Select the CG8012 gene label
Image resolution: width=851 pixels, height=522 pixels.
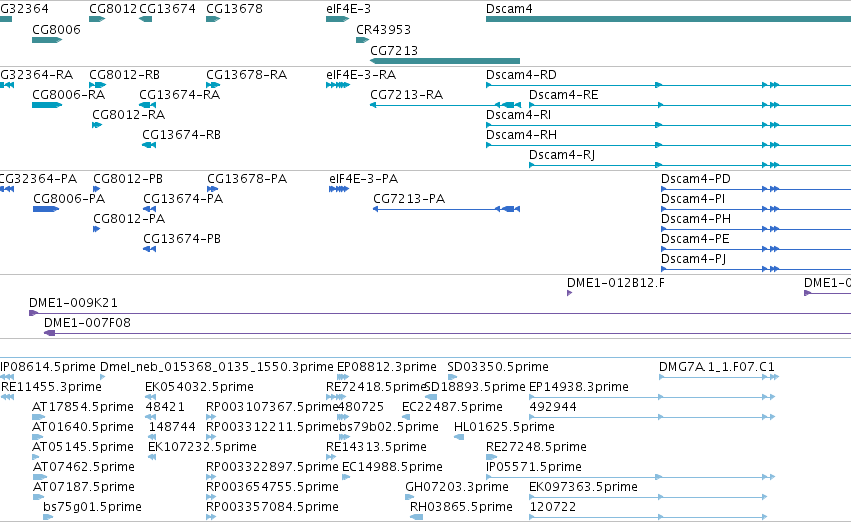(x=113, y=9)
